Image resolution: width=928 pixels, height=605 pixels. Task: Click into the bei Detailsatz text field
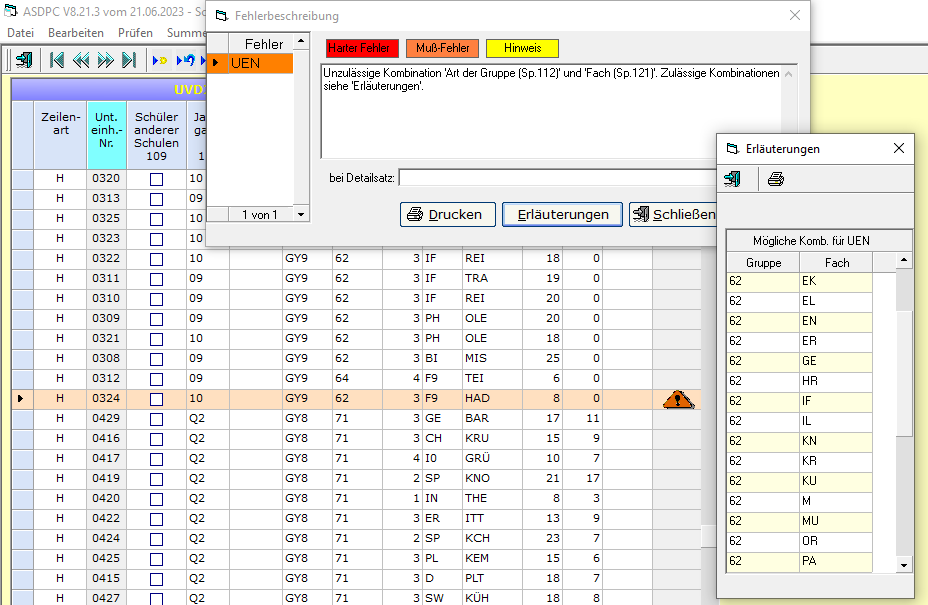[x=556, y=178]
